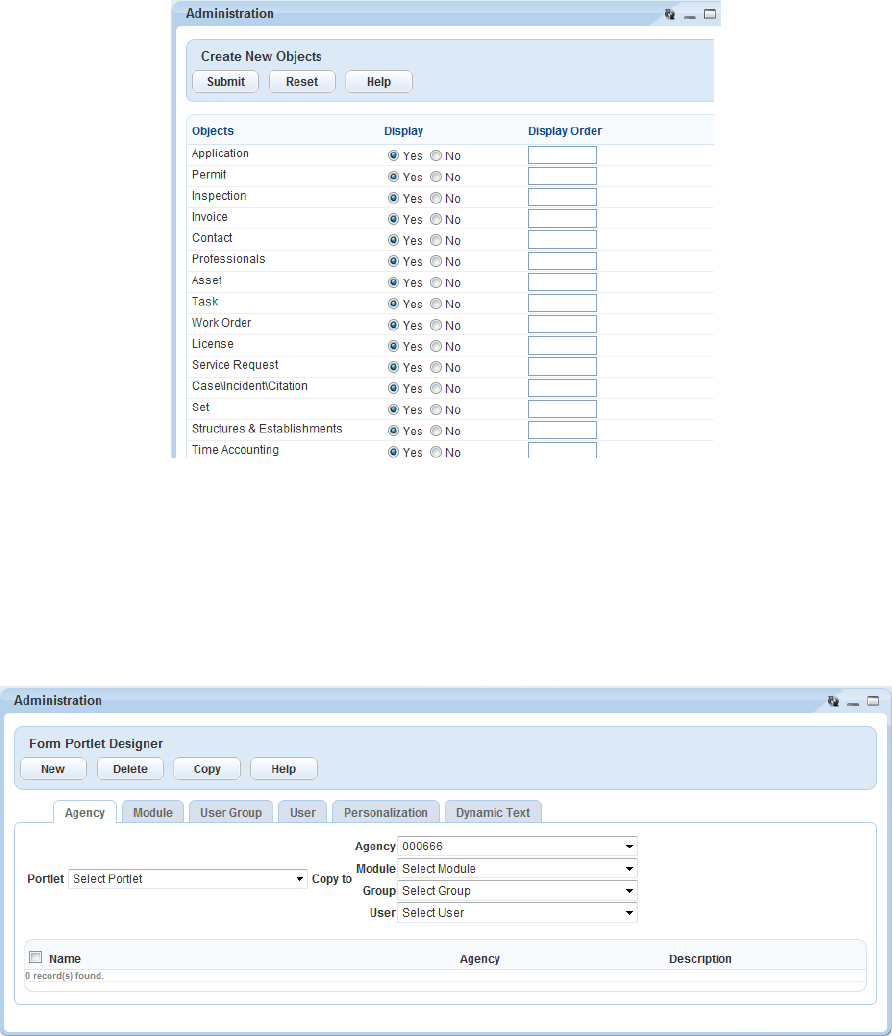Screen dimensions: 892x1036
Task: Minimize the bottom Administration panel
Action: tap(853, 702)
